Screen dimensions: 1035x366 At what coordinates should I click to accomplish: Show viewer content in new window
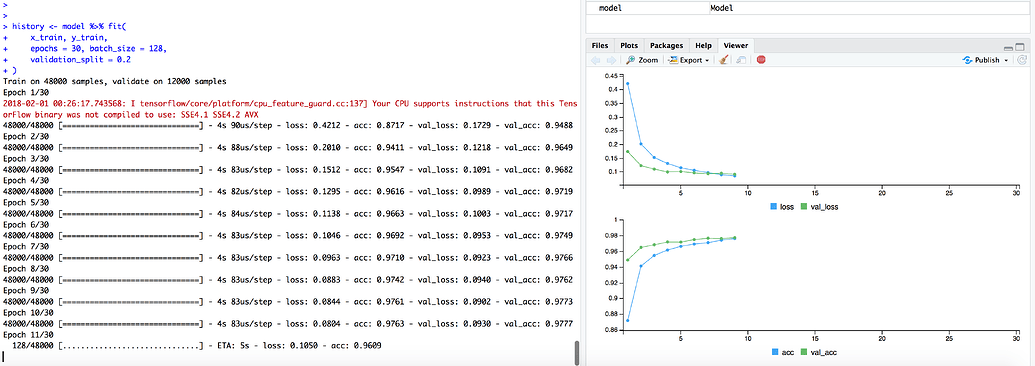pyautogui.click(x=741, y=60)
